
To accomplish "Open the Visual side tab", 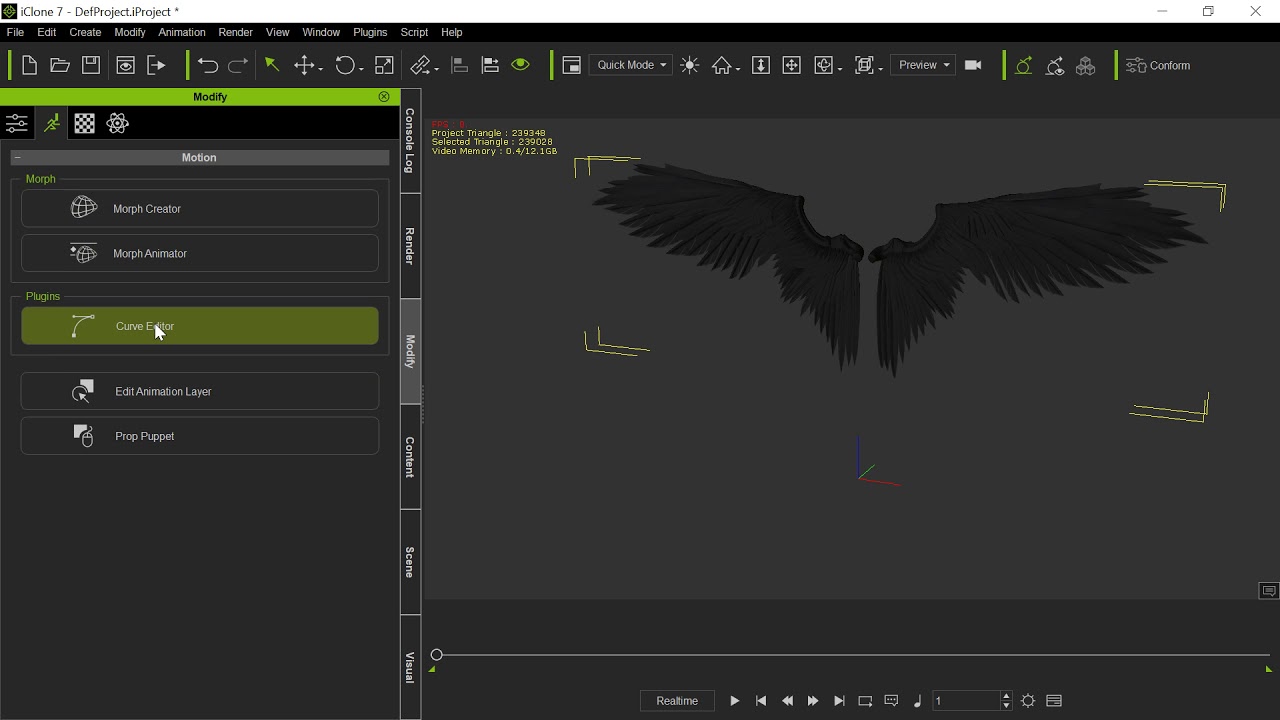I will click(x=410, y=667).
